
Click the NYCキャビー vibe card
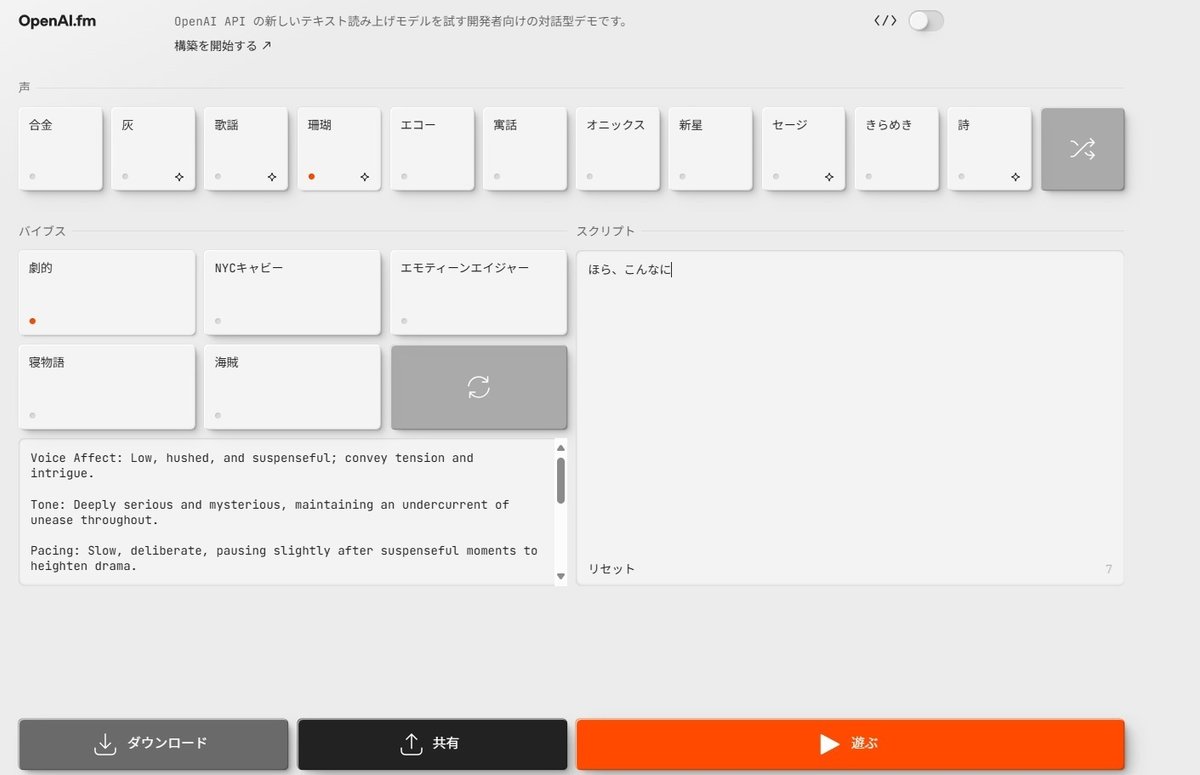[x=292, y=292]
